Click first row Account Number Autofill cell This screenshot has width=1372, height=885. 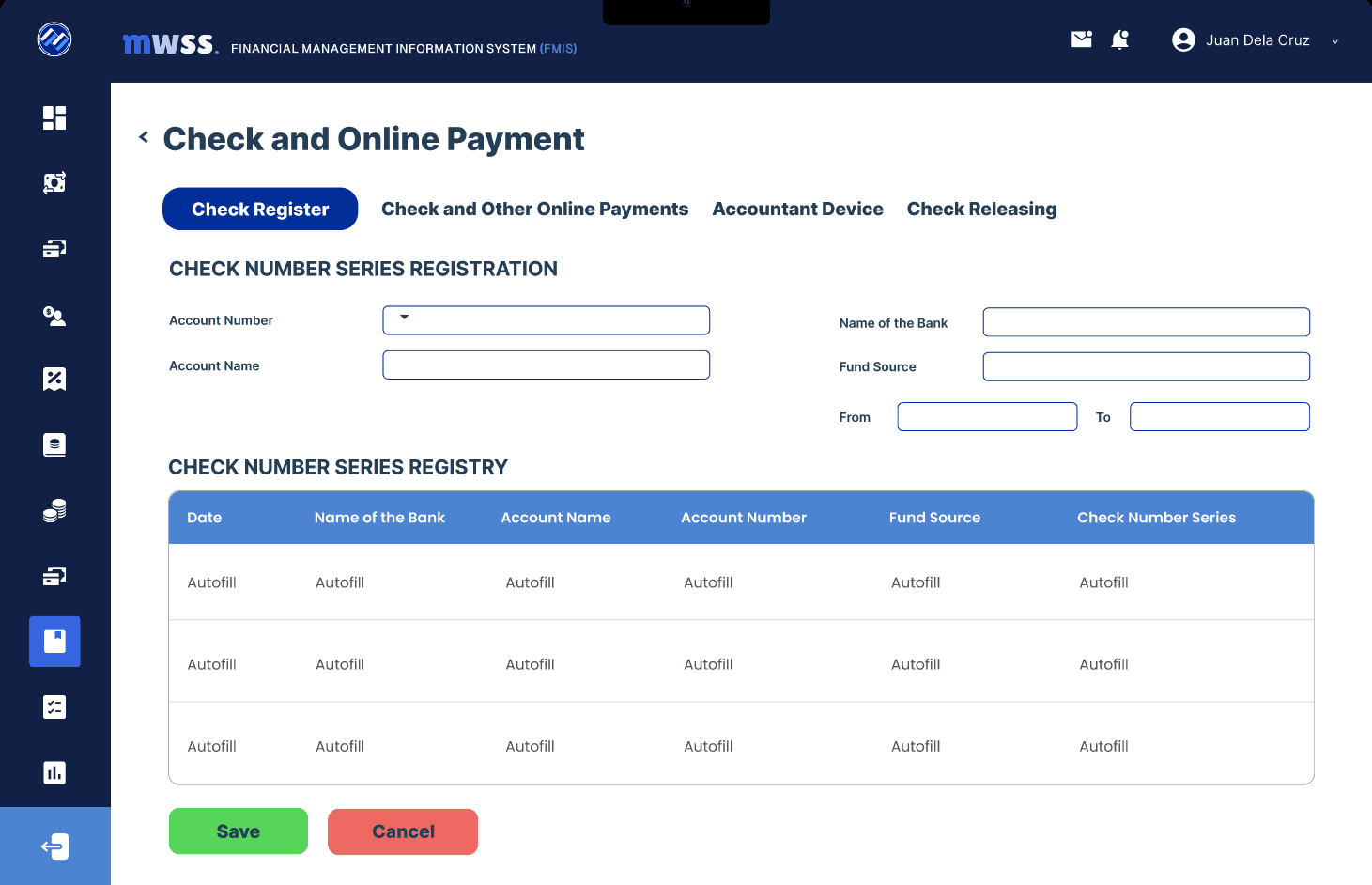coord(708,582)
